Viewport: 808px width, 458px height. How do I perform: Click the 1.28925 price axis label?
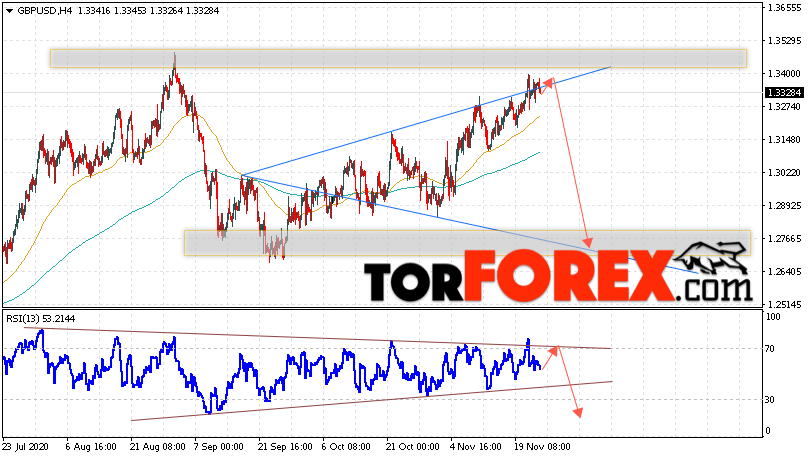tap(784, 206)
